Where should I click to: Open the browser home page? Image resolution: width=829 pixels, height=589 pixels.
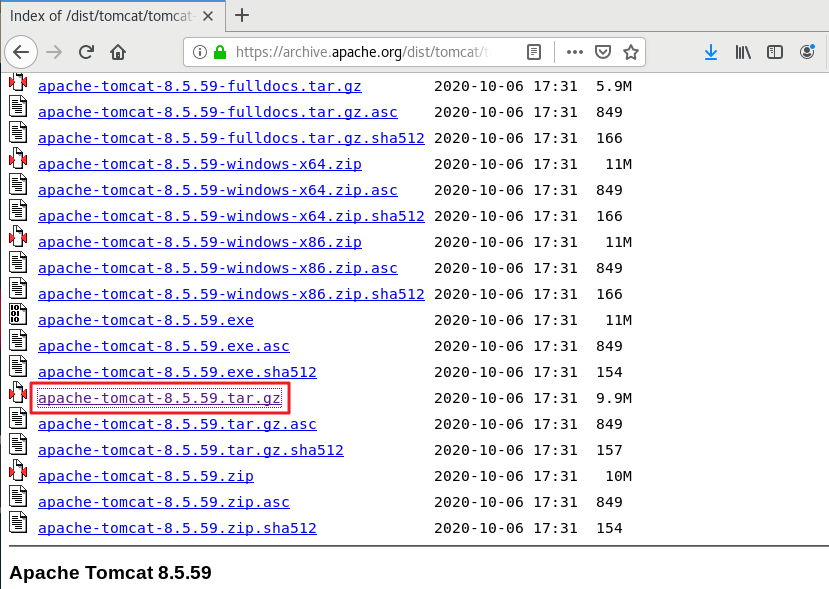click(118, 52)
